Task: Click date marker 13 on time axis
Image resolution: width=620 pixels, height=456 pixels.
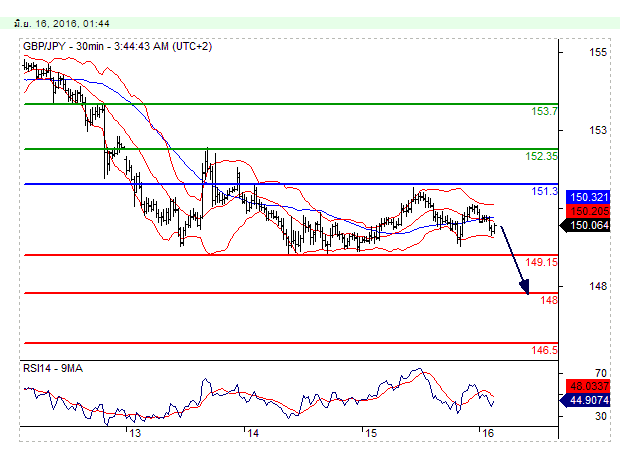Action: point(135,433)
